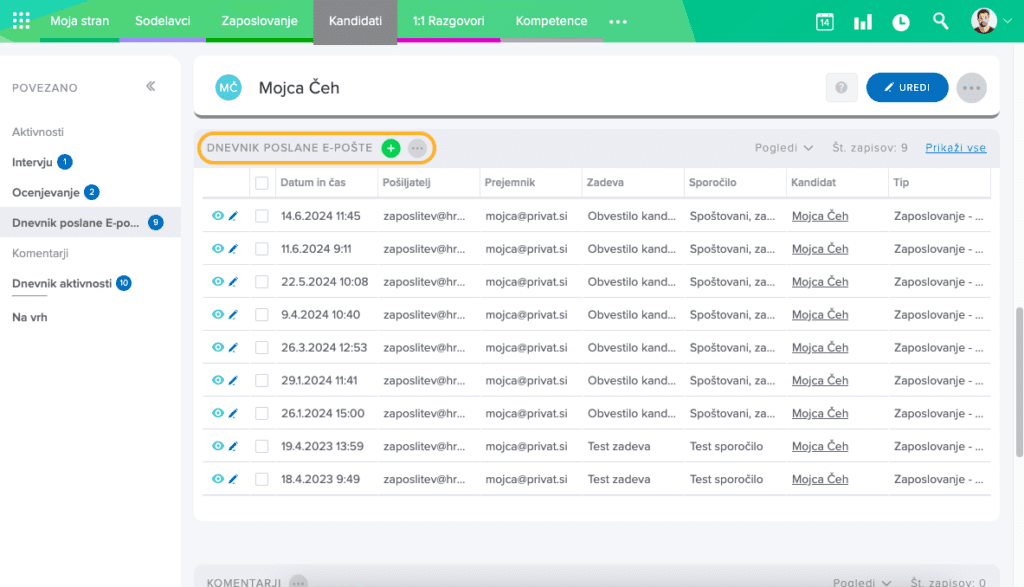
Task: Add new record with green plus icon
Action: click(391, 148)
